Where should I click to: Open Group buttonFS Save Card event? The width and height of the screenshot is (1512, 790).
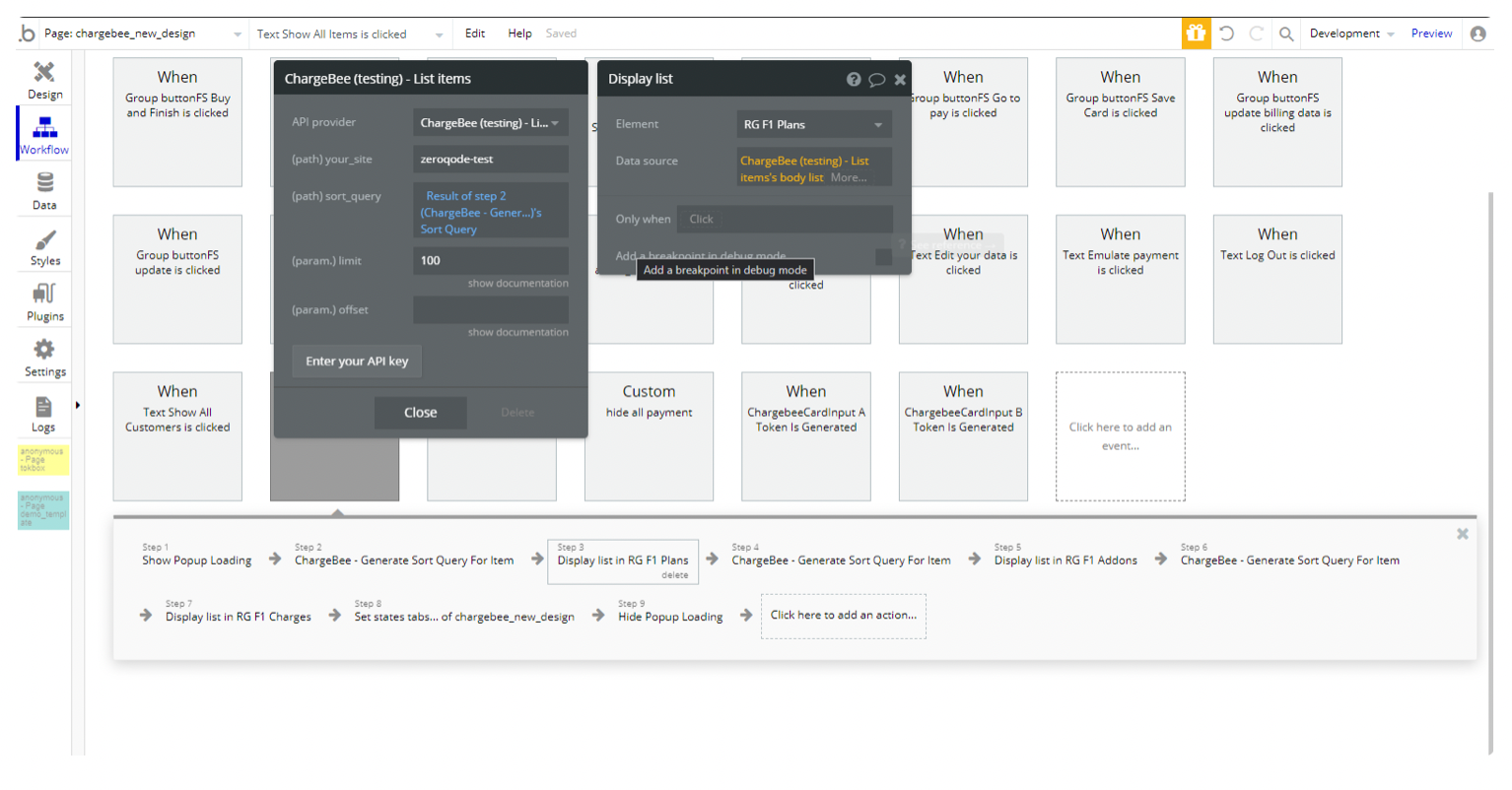[x=1120, y=122]
